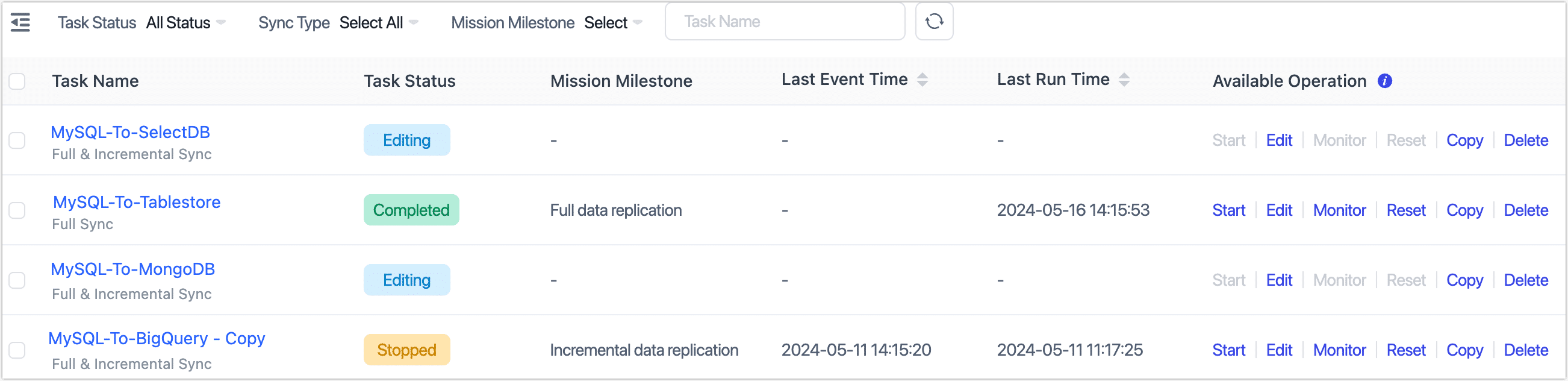Monitor the MySQL-To-BigQuery - Copy task

pyautogui.click(x=1339, y=350)
